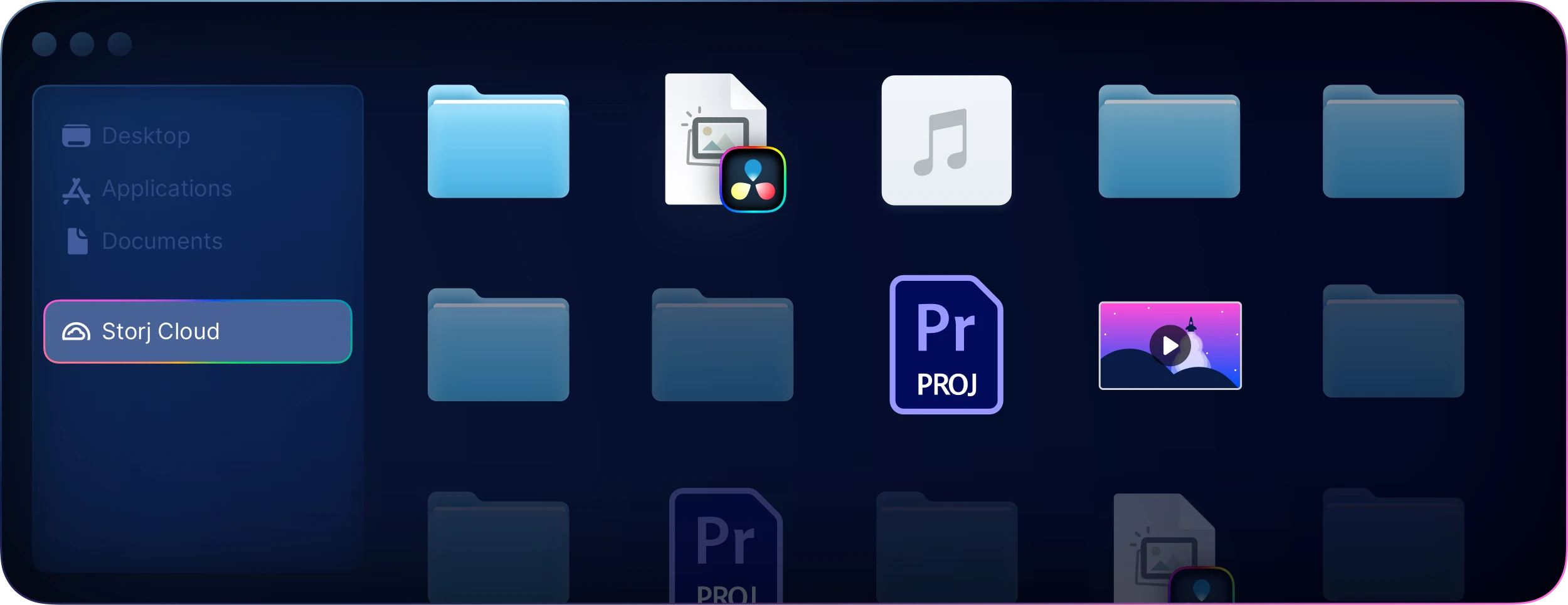Select the music note audio file

(x=946, y=140)
